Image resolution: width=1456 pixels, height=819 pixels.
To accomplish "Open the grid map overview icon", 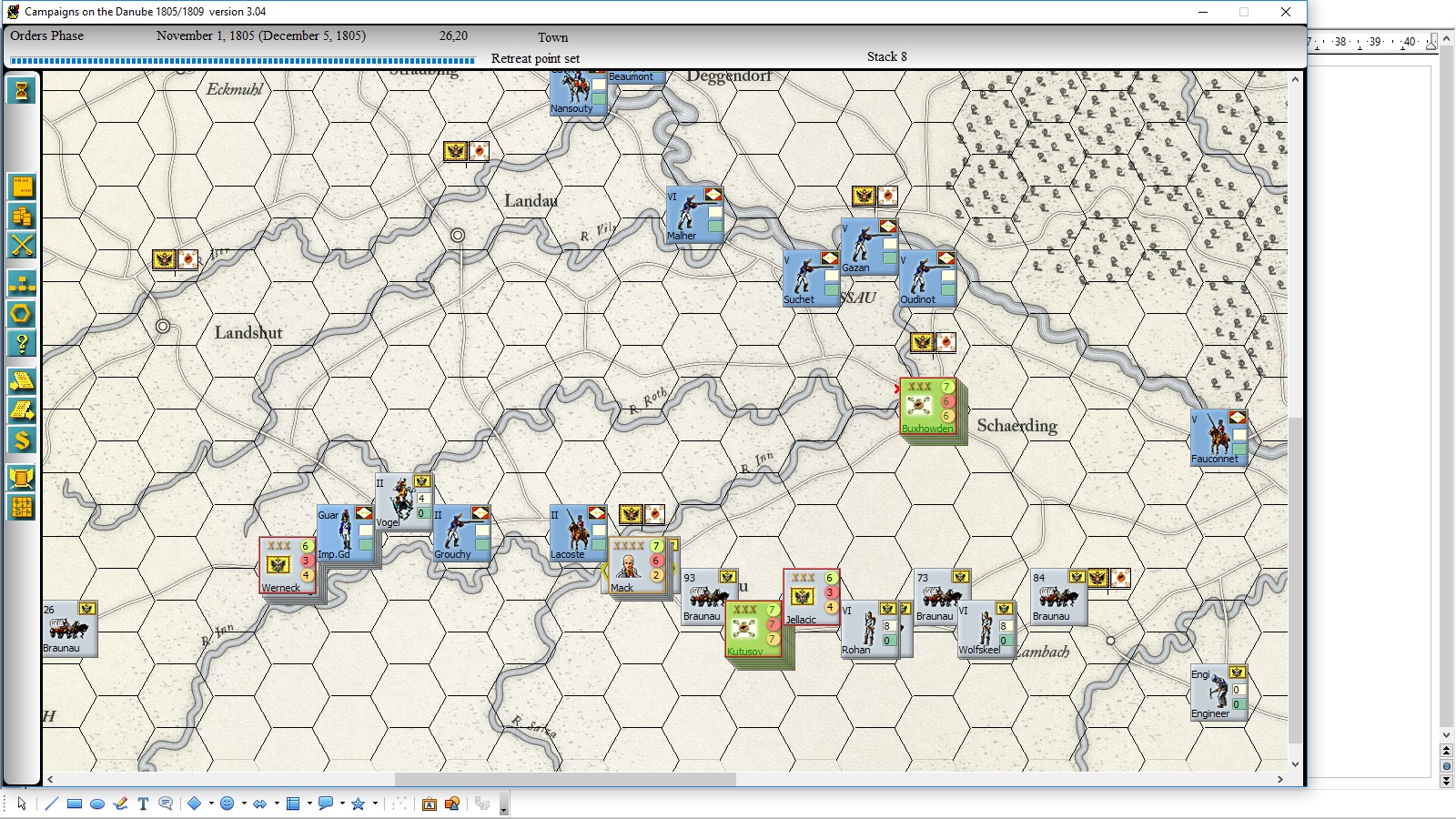I will (22, 507).
